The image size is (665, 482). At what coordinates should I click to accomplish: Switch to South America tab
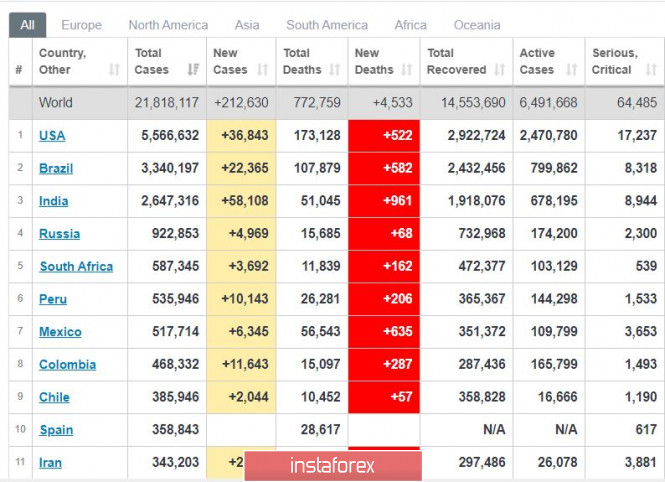[326, 25]
